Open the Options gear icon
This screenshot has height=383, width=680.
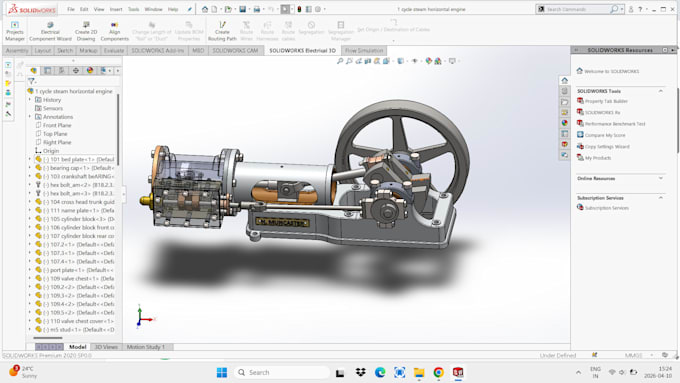(x=318, y=9)
